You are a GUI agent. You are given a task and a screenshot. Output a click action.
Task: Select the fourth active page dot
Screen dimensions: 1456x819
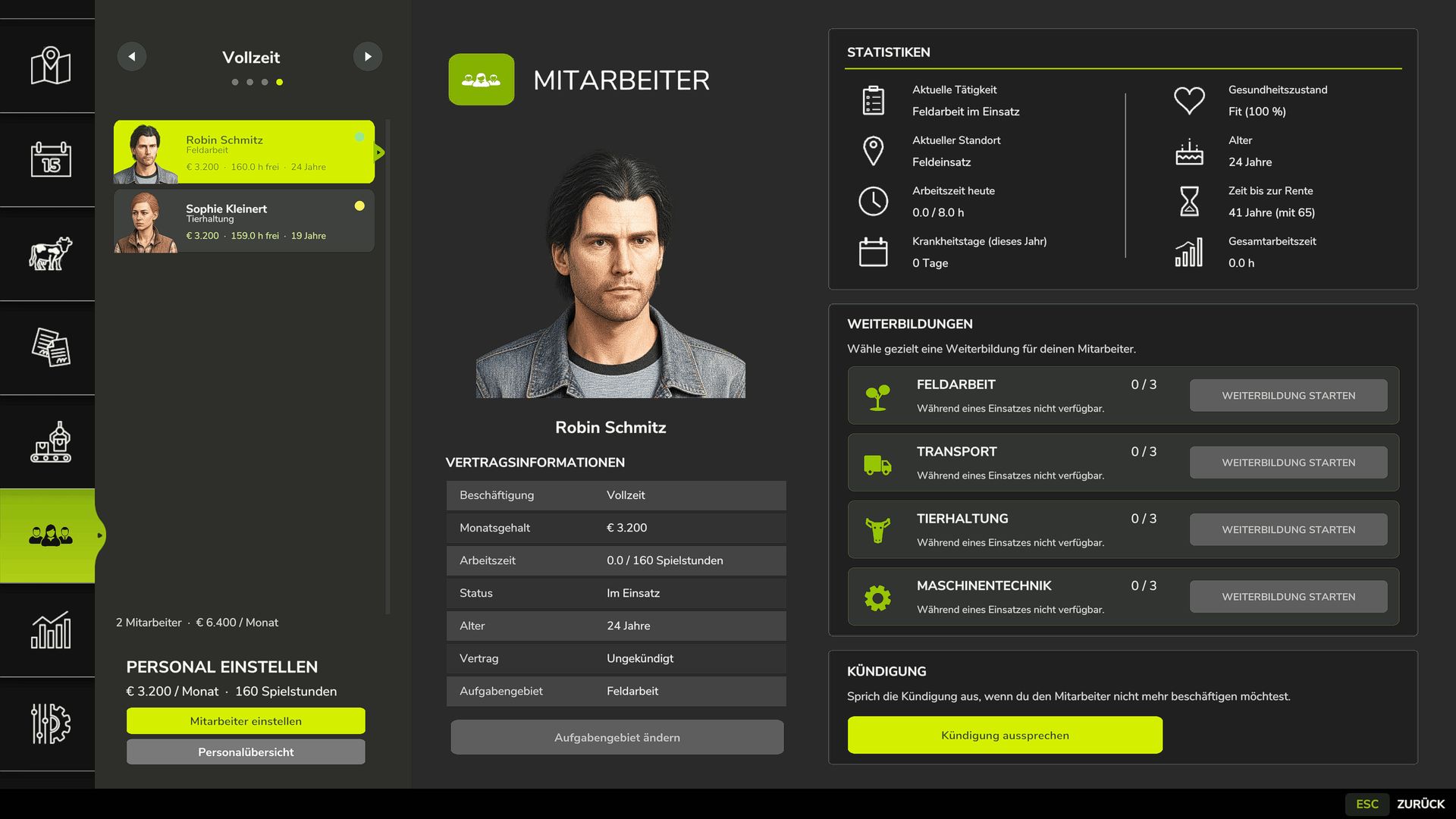pyautogui.click(x=280, y=82)
